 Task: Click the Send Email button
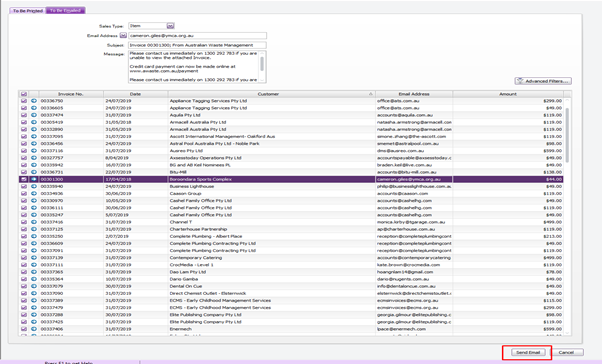pos(528,352)
